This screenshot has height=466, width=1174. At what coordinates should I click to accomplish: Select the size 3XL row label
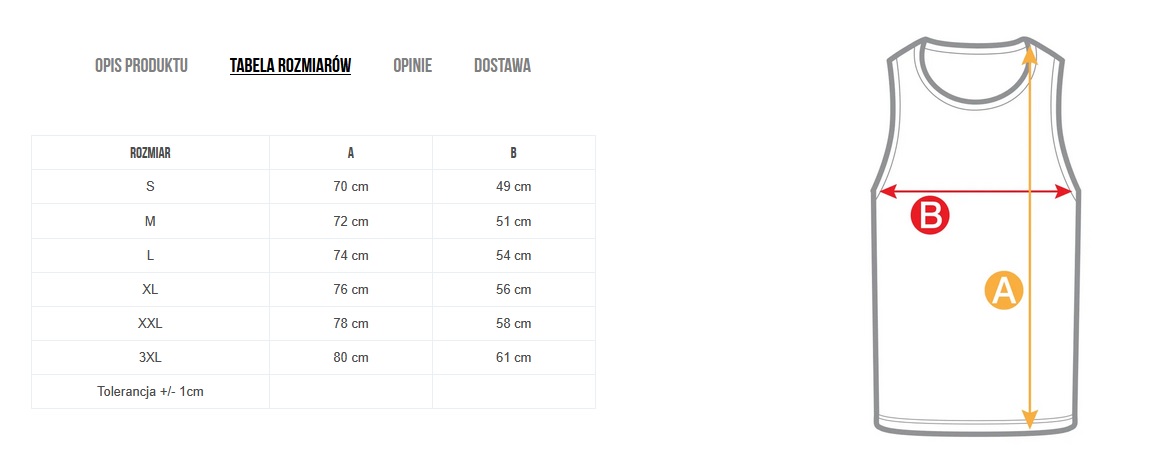(150, 357)
